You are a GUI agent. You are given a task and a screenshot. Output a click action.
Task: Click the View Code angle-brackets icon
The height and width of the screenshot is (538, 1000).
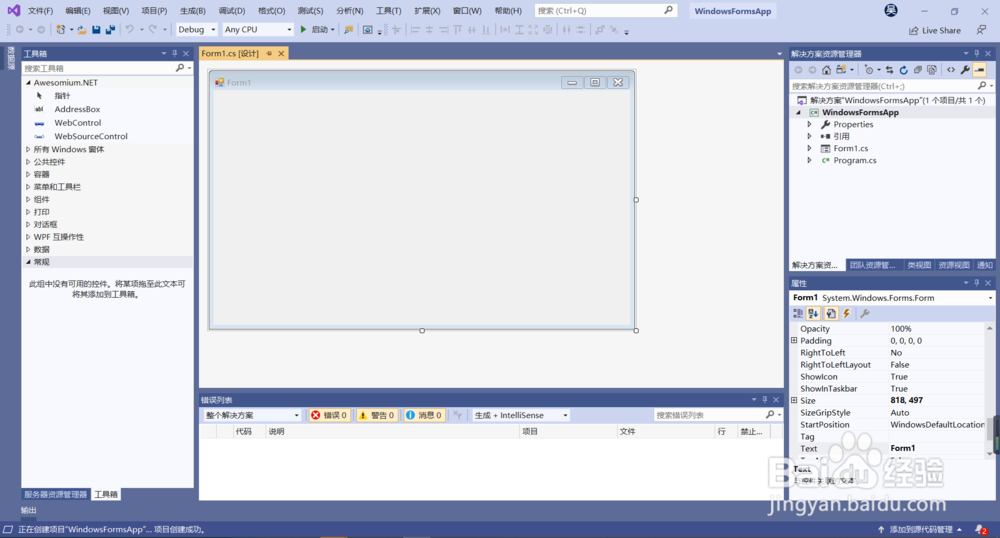[x=951, y=70]
